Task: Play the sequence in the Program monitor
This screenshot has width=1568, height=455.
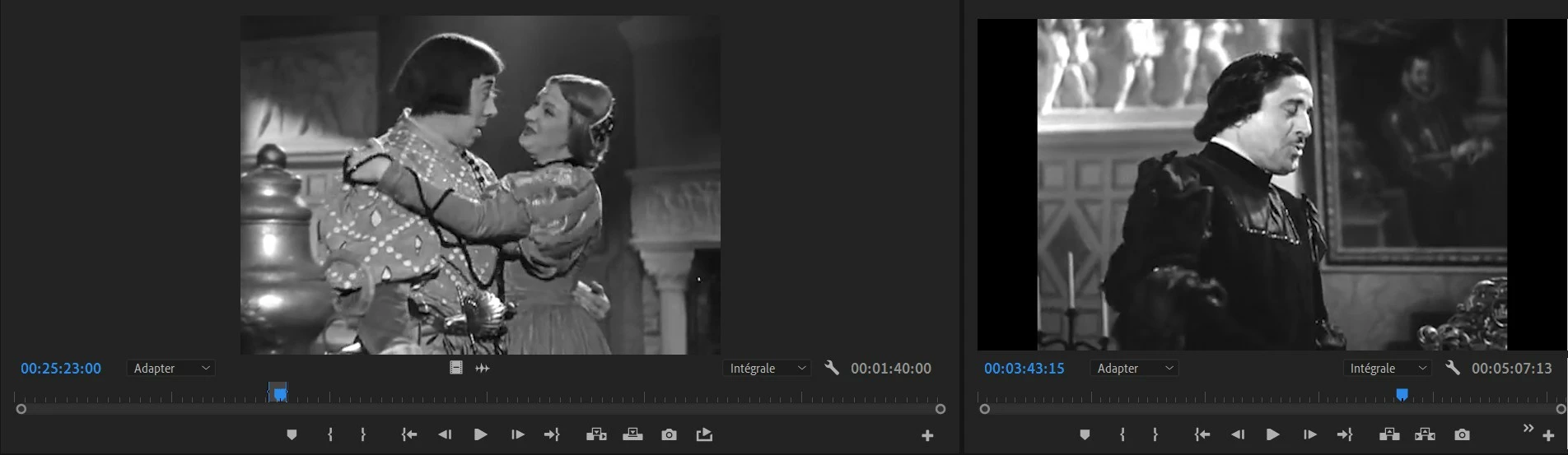Action: (1272, 434)
